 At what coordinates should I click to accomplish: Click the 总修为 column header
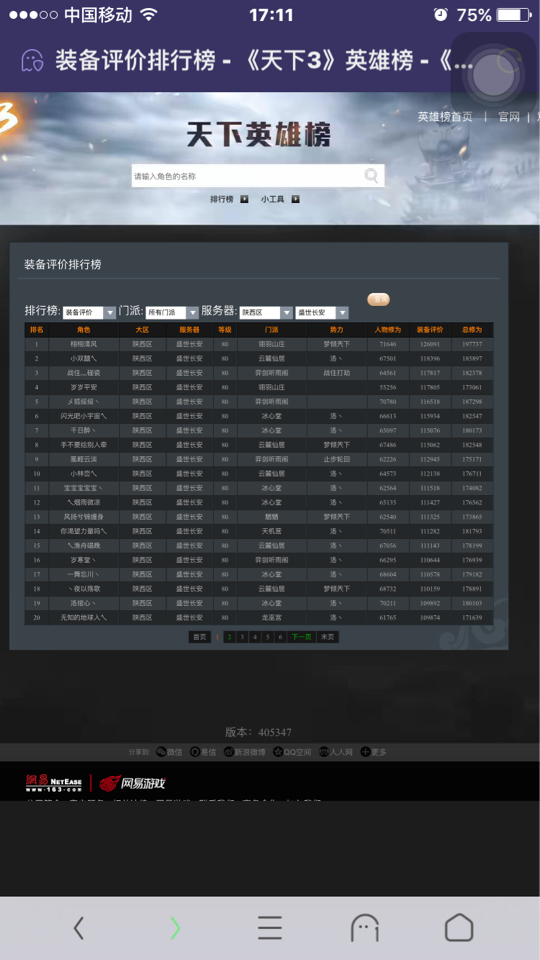(x=472, y=329)
